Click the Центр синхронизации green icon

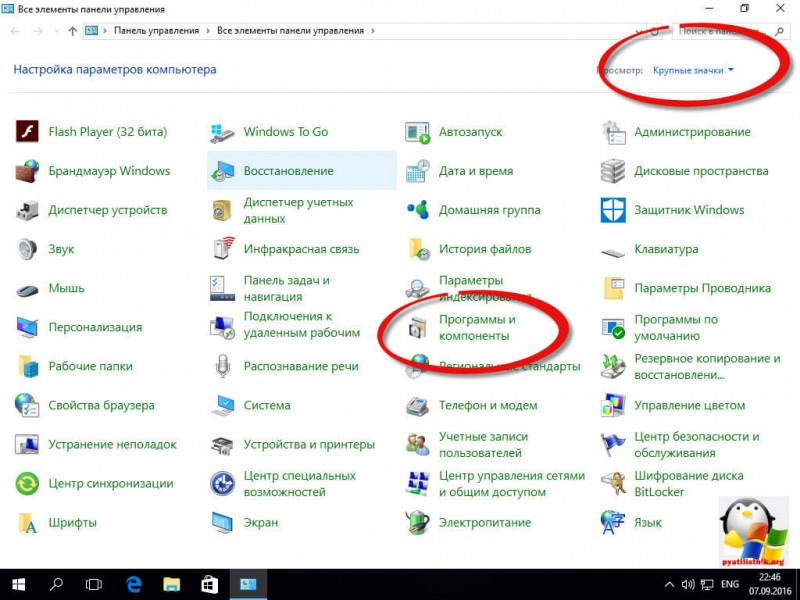click(x=27, y=484)
